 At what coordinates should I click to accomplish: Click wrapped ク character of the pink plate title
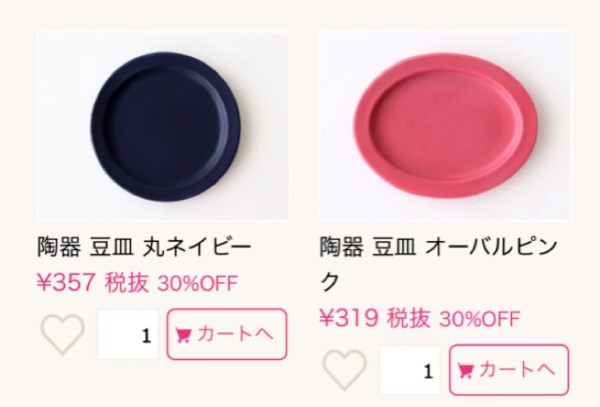click(x=330, y=282)
